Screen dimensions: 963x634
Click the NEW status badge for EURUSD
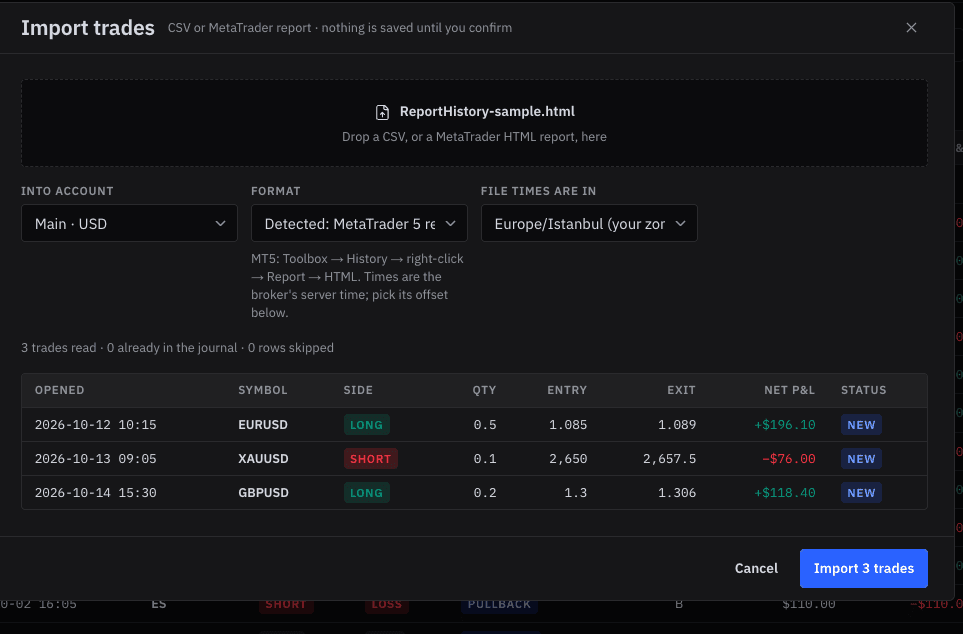(x=861, y=425)
